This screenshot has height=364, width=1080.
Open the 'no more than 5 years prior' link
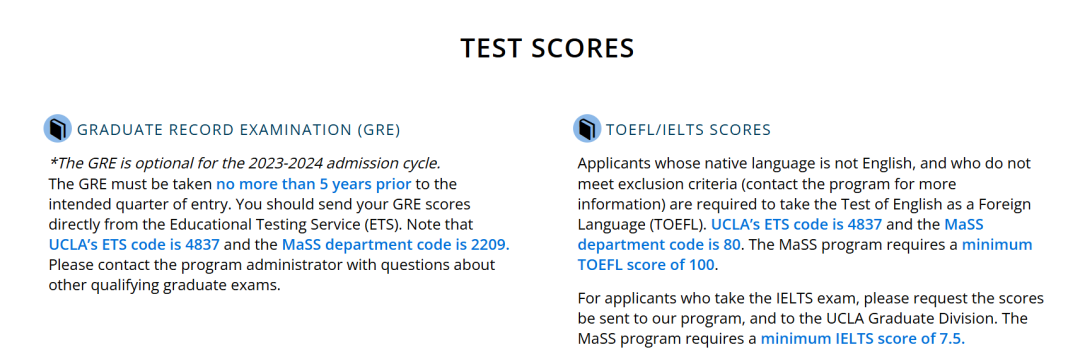click(x=313, y=184)
